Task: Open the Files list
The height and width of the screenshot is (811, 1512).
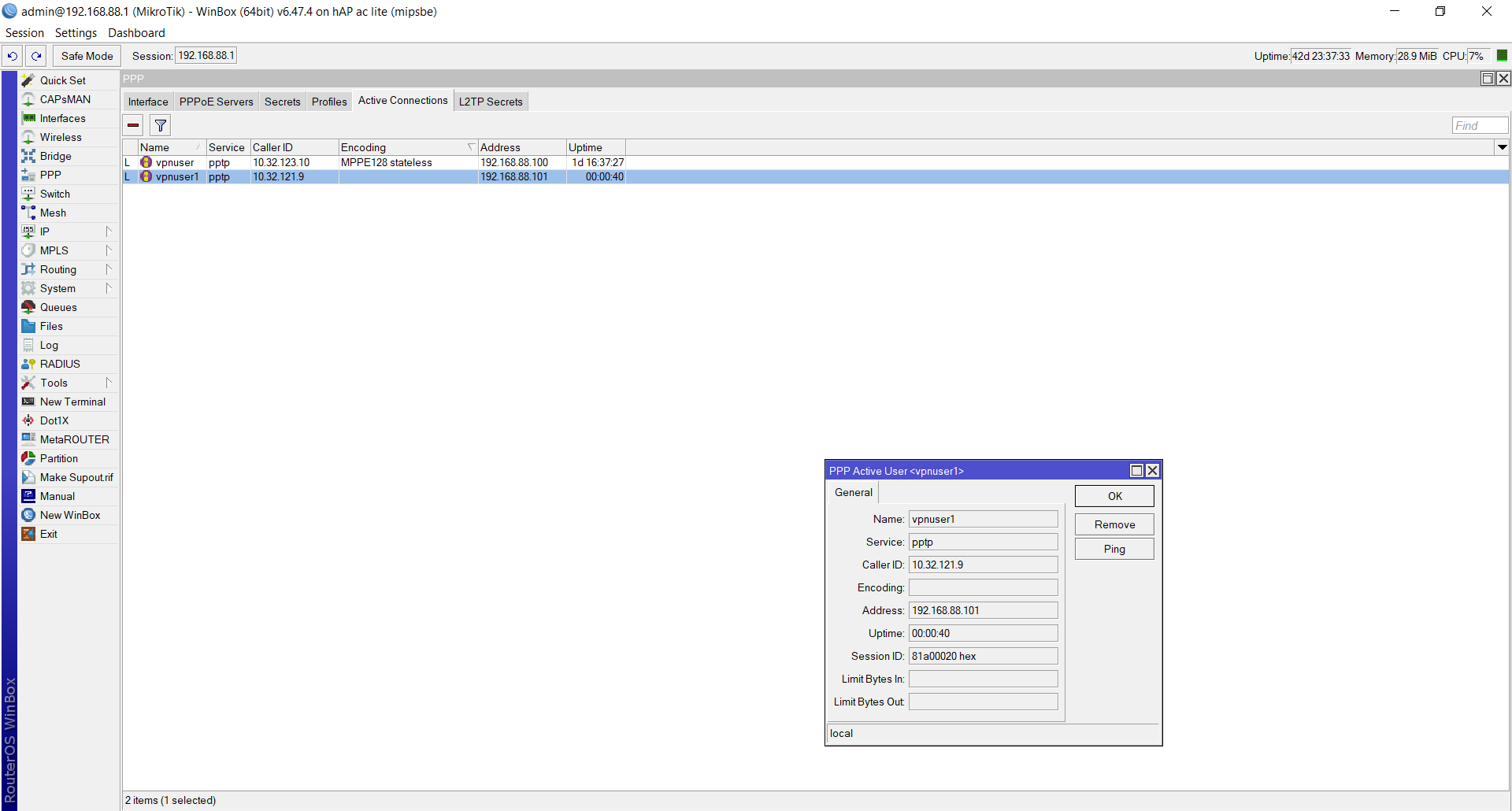Action: point(69,326)
